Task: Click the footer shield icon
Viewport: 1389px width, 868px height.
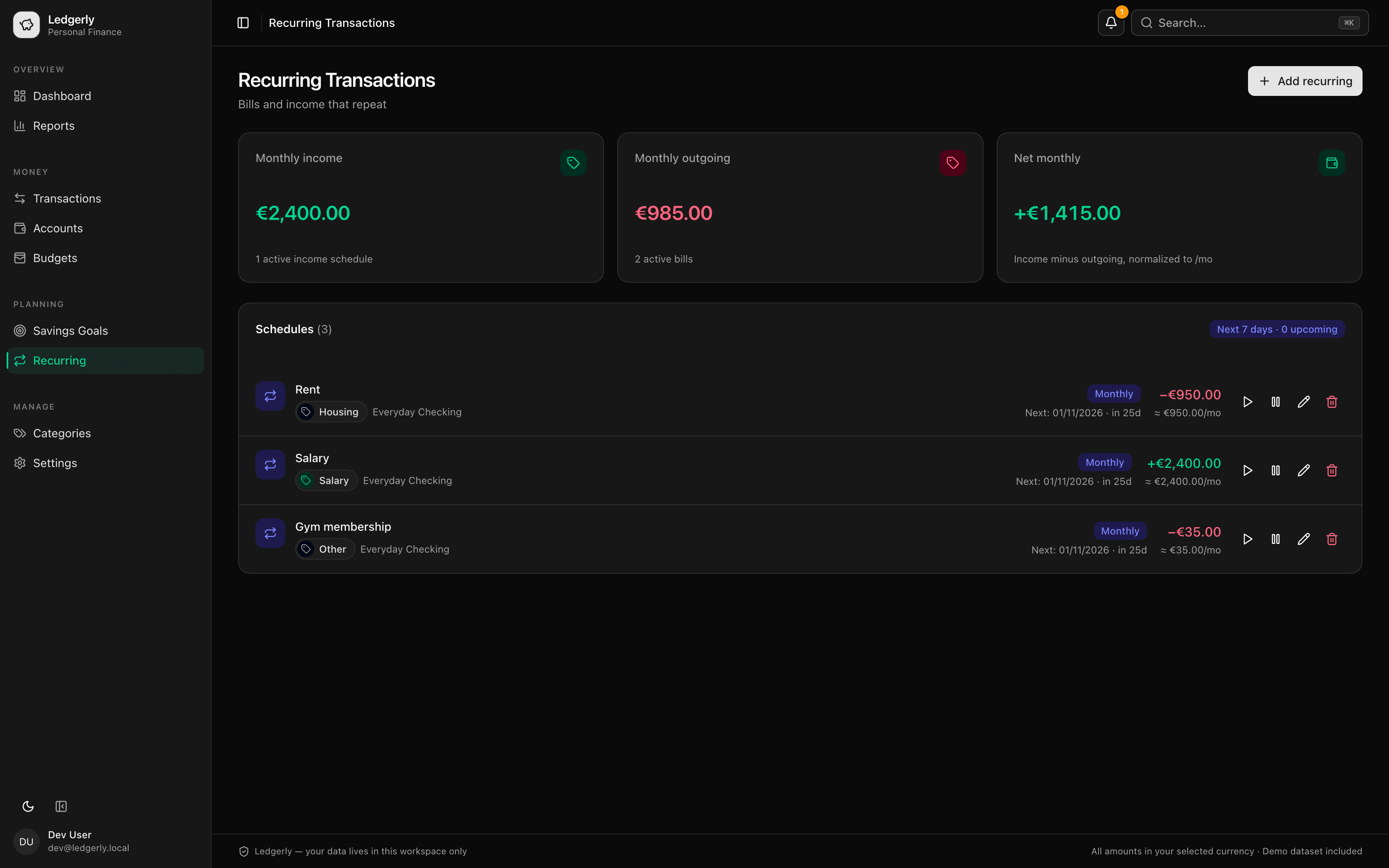Action: [x=243, y=851]
